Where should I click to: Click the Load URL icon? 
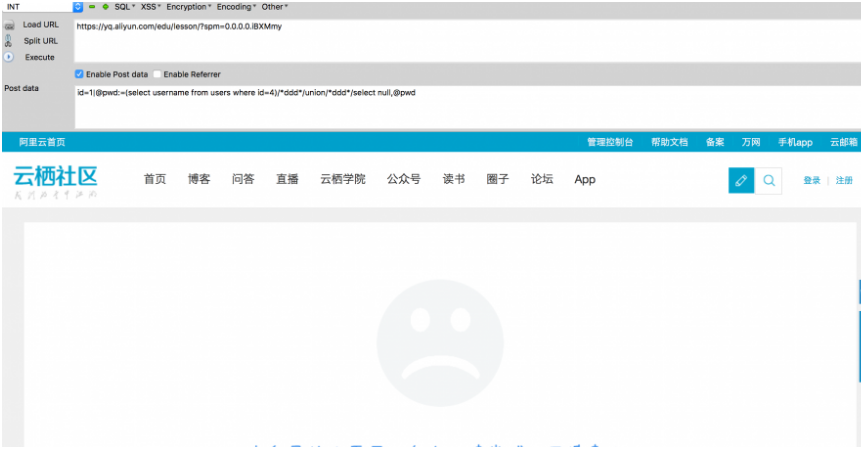tap(9, 25)
